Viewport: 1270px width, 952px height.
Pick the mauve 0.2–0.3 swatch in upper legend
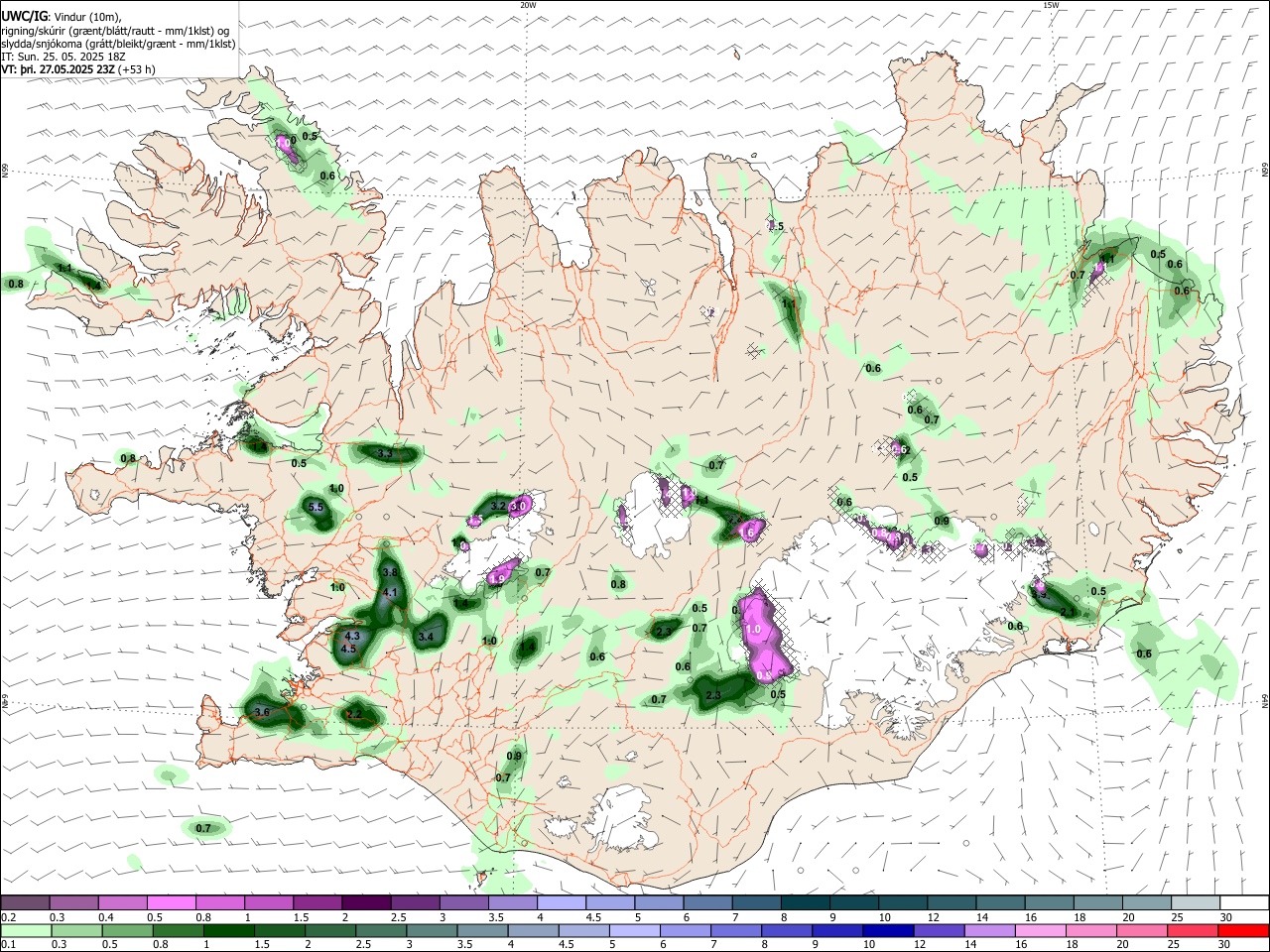pos(25,902)
